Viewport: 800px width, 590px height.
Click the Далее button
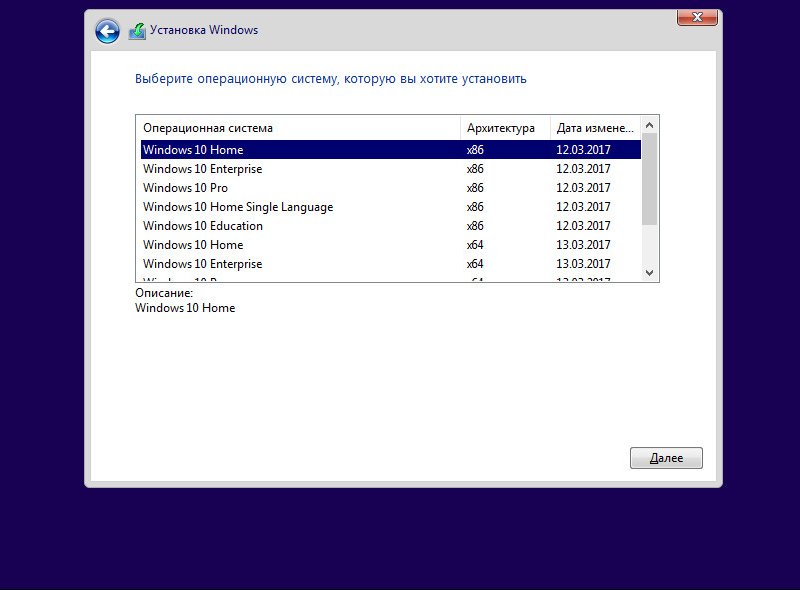[x=666, y=458]
